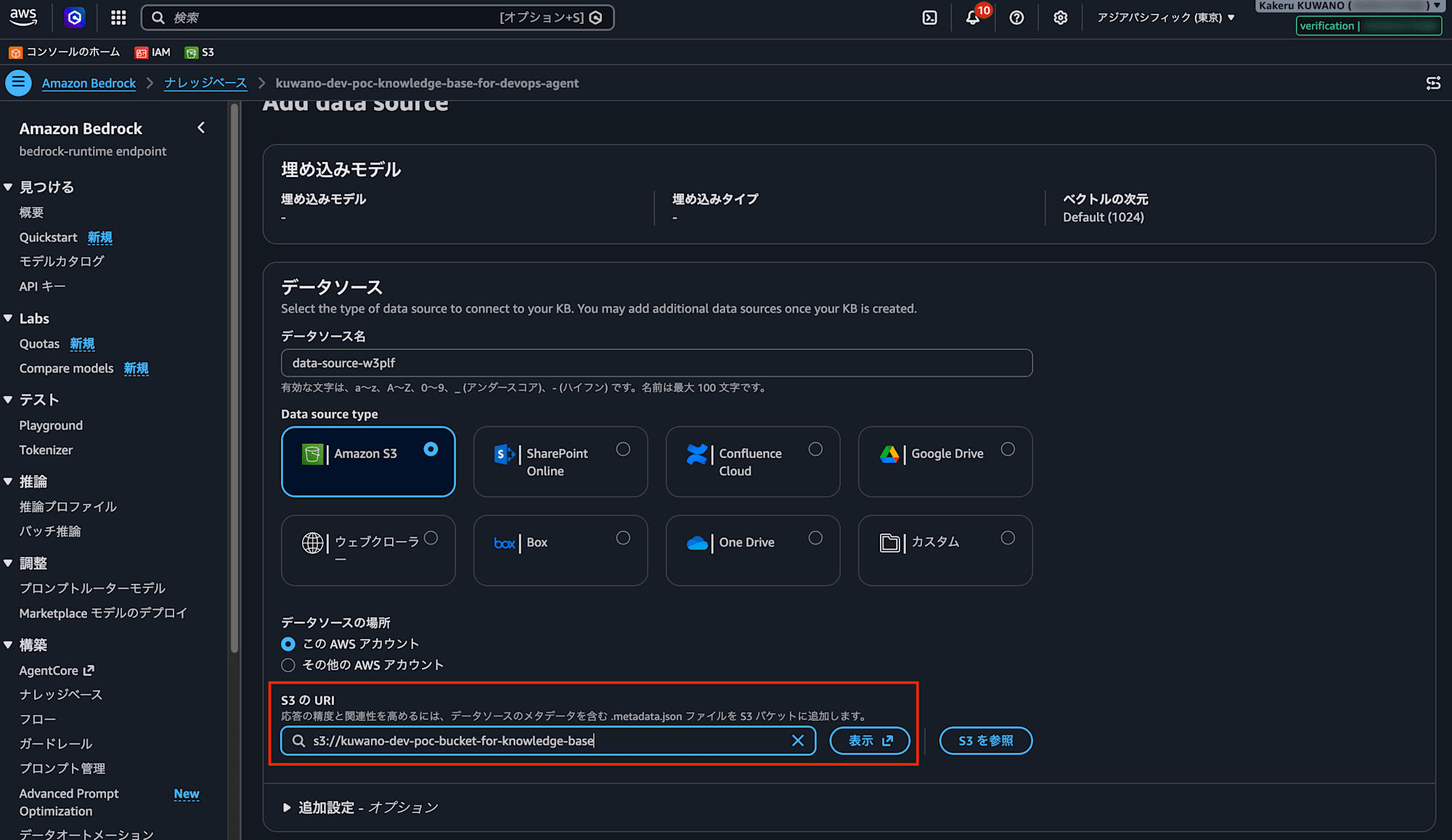Select Google Drive data source type
The image size is (1452, 840).
(x=945, y=462)
